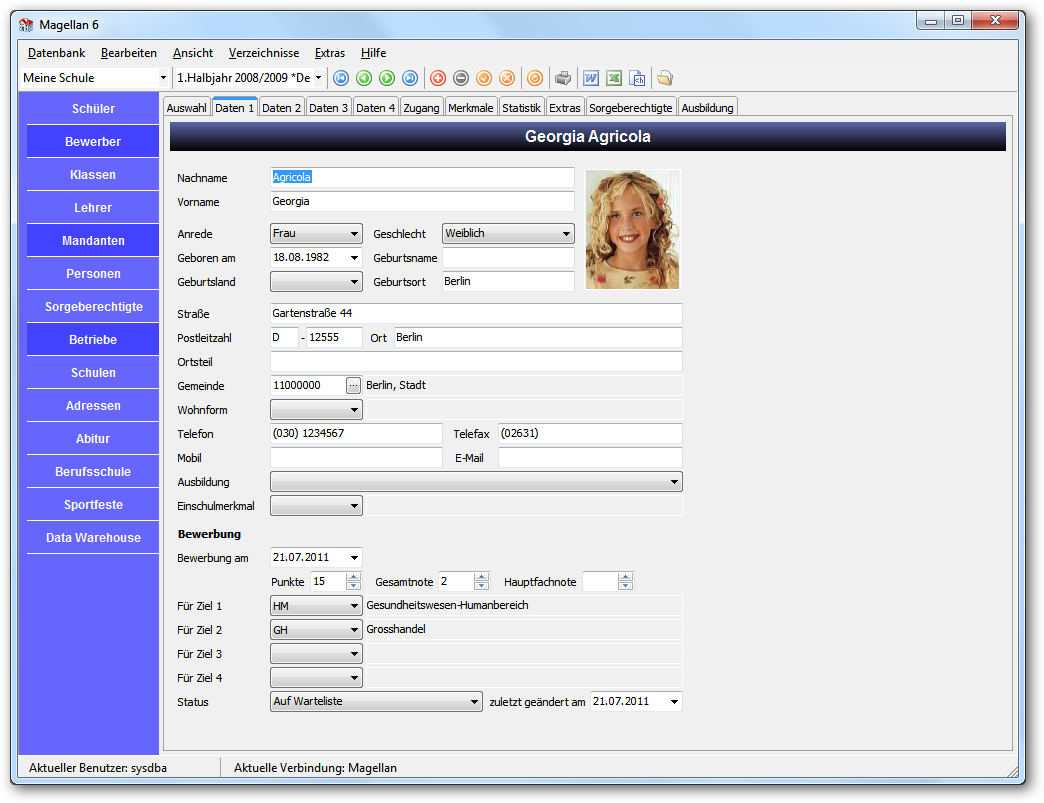Viewport: 1044px width, 803px height.
Task: Open Lehrer section in sidebar
Action: pyautogui.click(x=93, y=208)
